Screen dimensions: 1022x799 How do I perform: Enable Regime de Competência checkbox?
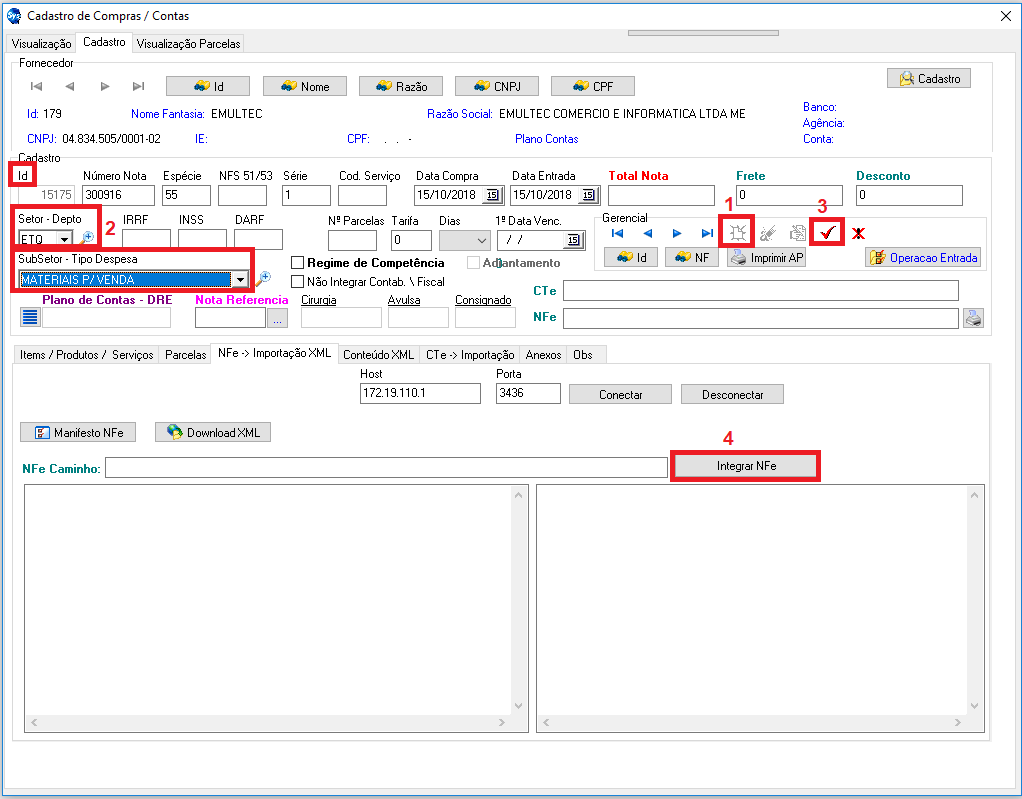coord(297,263)
